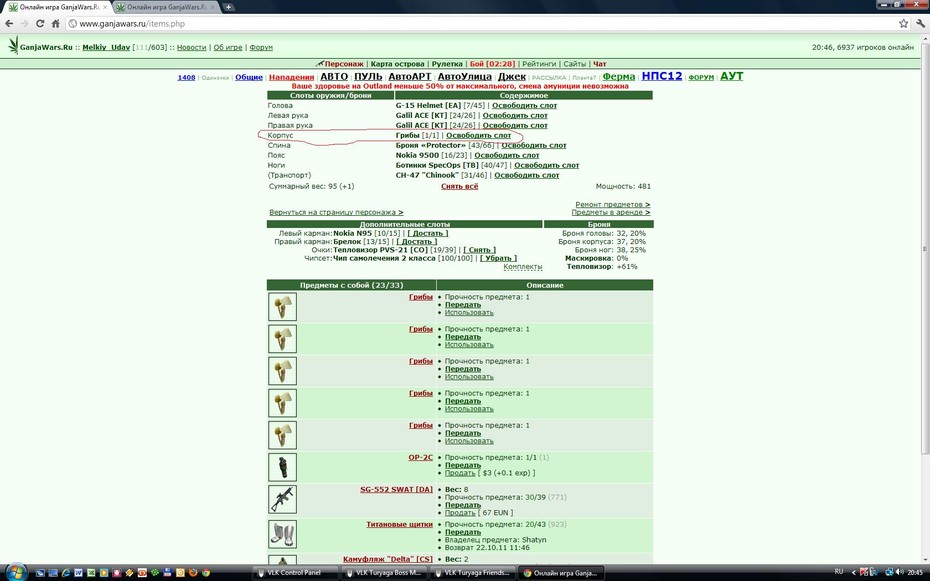The height and width of the screenshot is (581, 930).
Task: Click Снять for Тепловизор PVS-21
Action: (479, 250)
